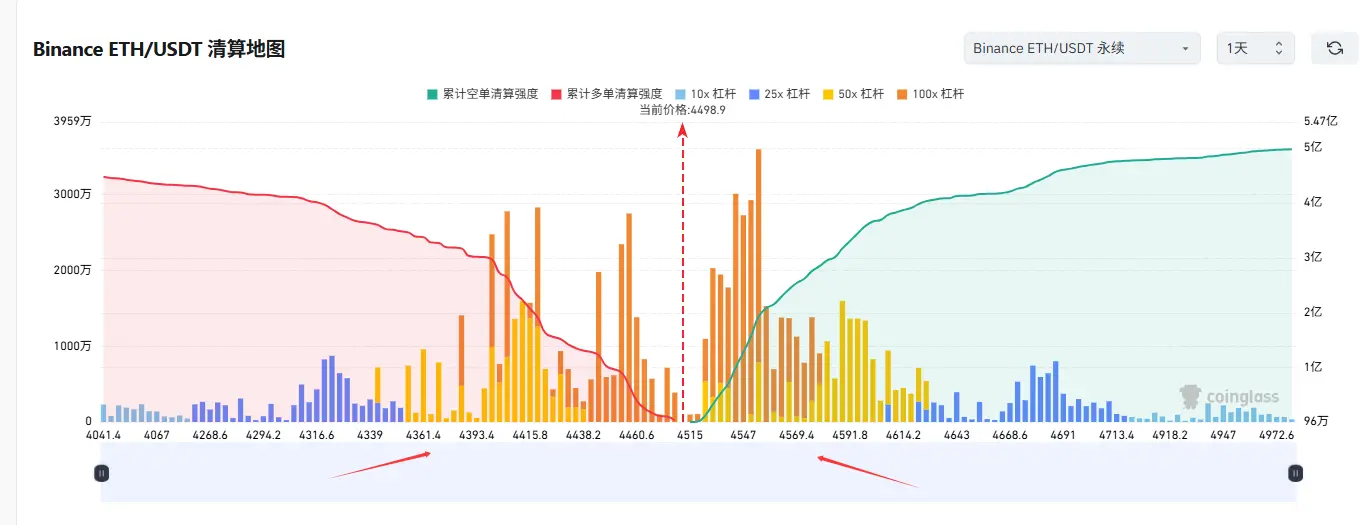
Task: Click the 4067 price axis label
Action: tap(157, 435)
